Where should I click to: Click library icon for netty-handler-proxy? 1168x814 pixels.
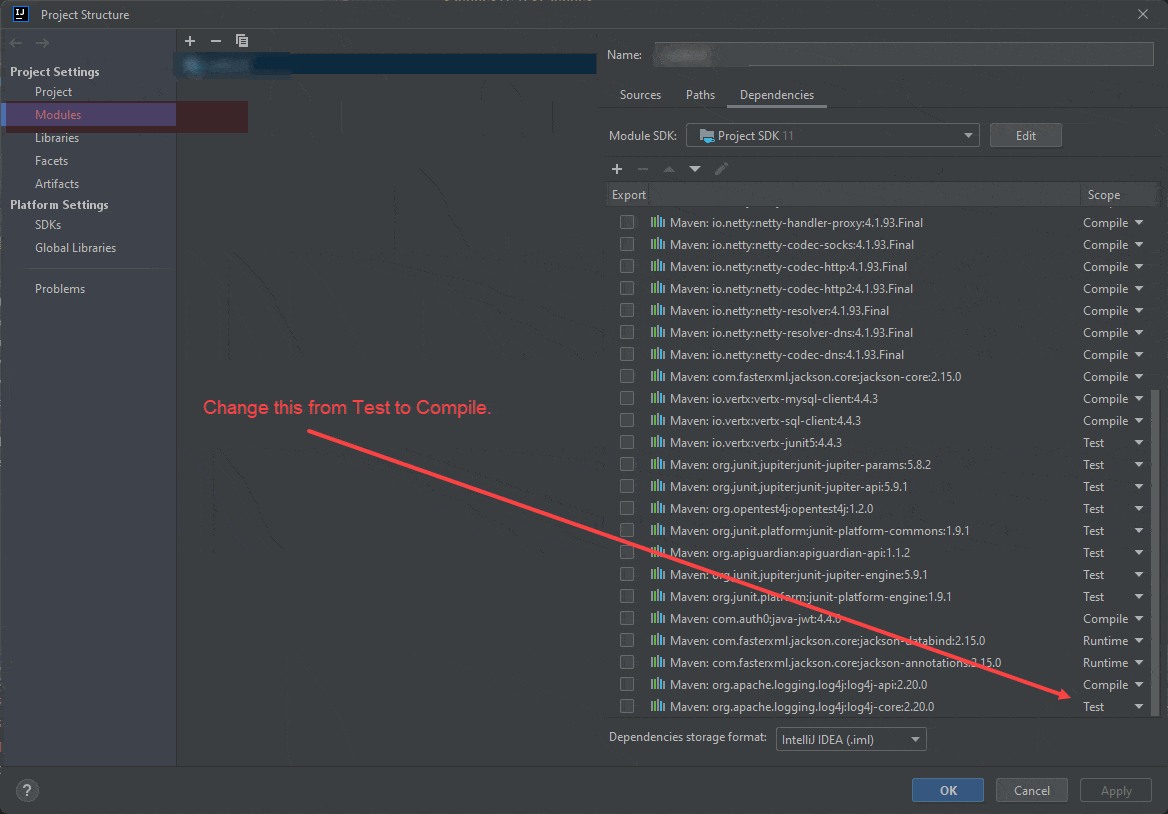658,222
